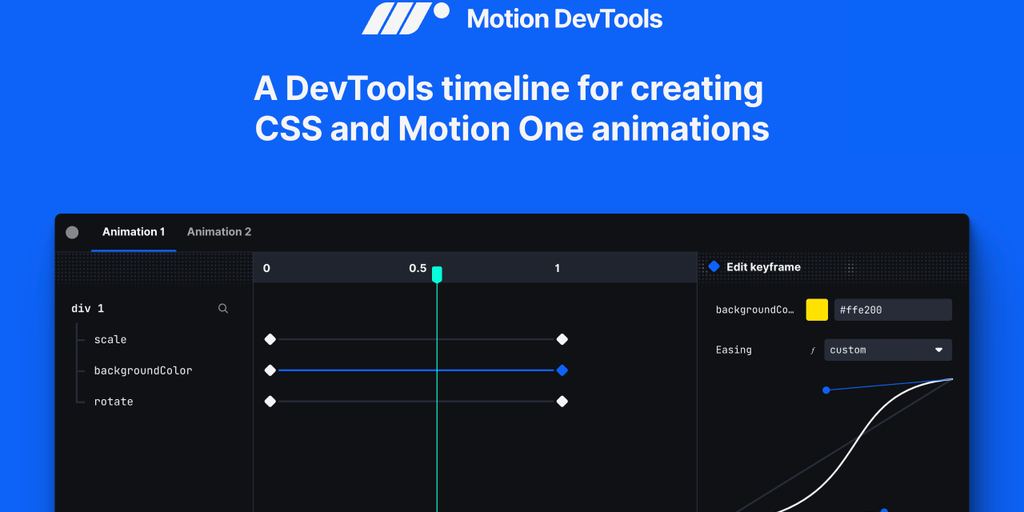Click the blue backgroundColor animation track line
1024x512 pixels.
click(416, 370)
